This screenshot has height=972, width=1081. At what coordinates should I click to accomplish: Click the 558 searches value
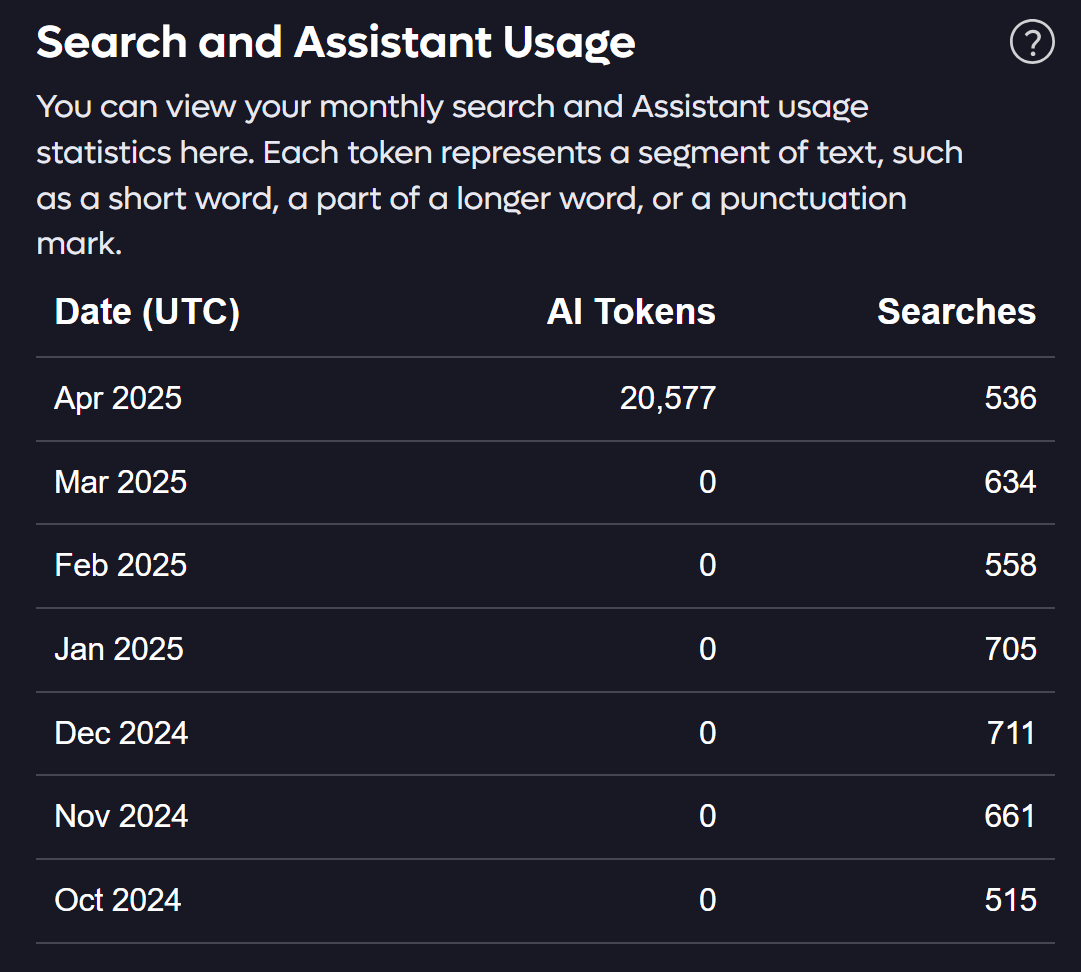click(1010, 565)
